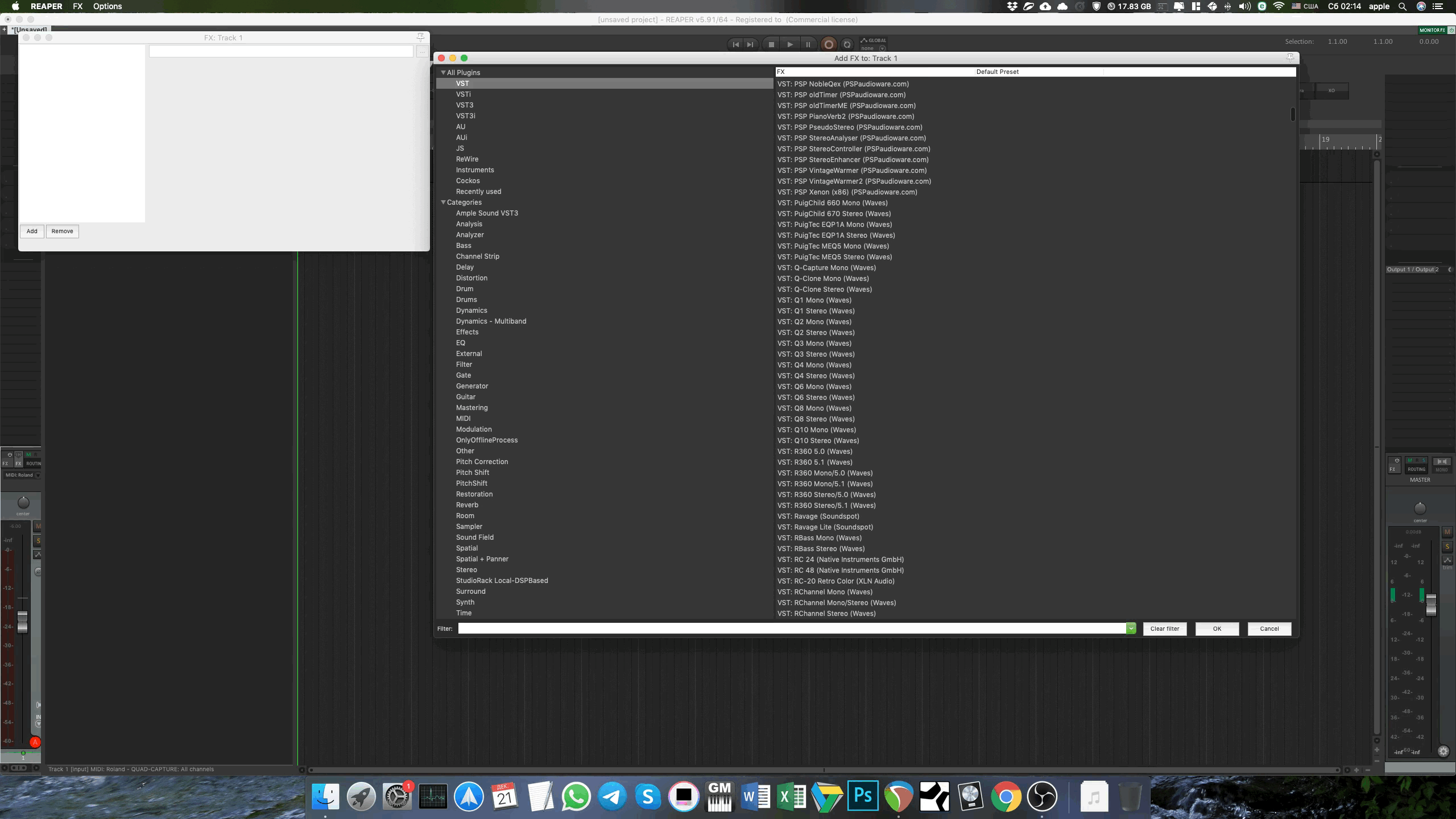
Task: Disarm Track 1 record arm button
Action: click(x=35, y=742)
